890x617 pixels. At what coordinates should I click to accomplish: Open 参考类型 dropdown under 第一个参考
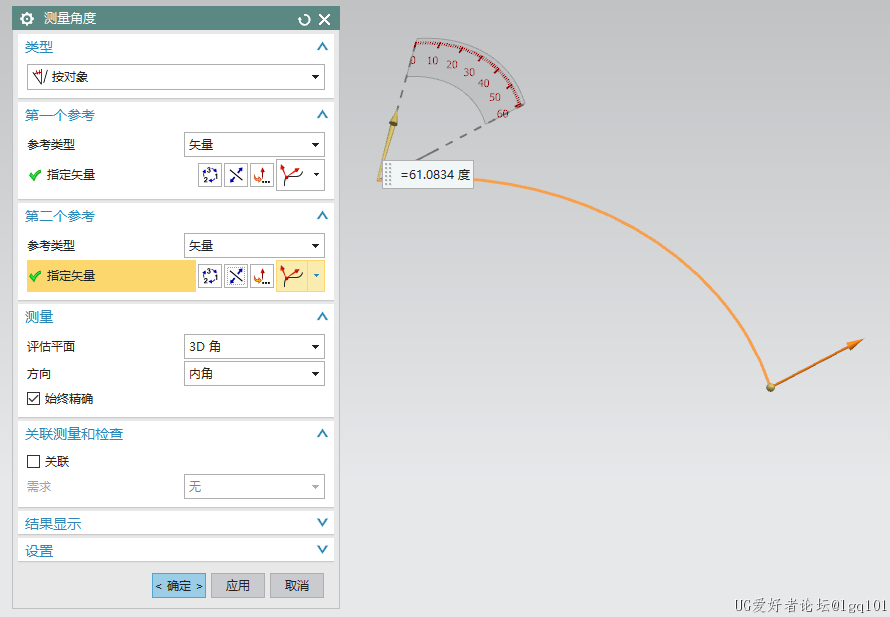[x=254, y=145]
